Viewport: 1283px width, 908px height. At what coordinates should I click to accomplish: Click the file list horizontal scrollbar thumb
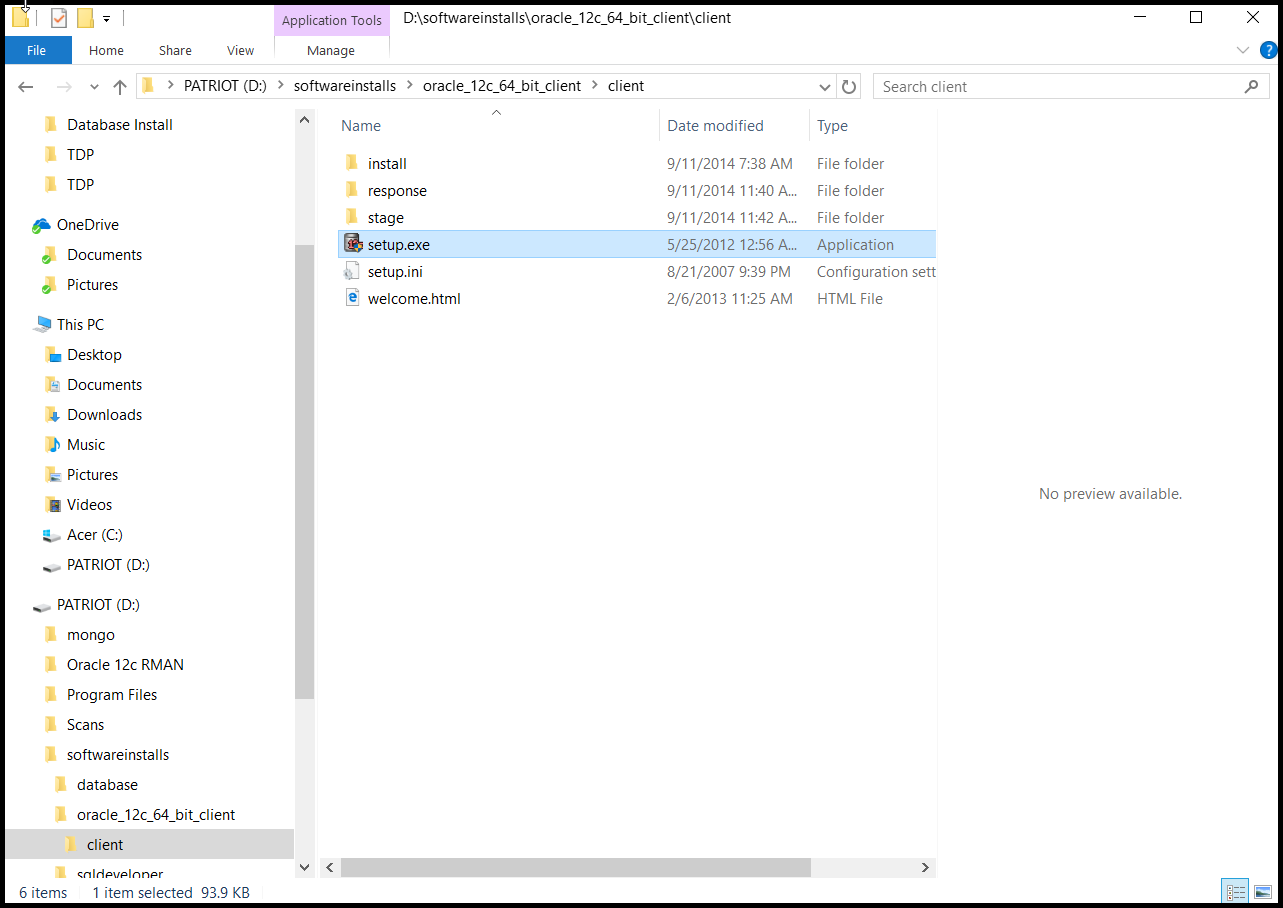click(576, 867)
